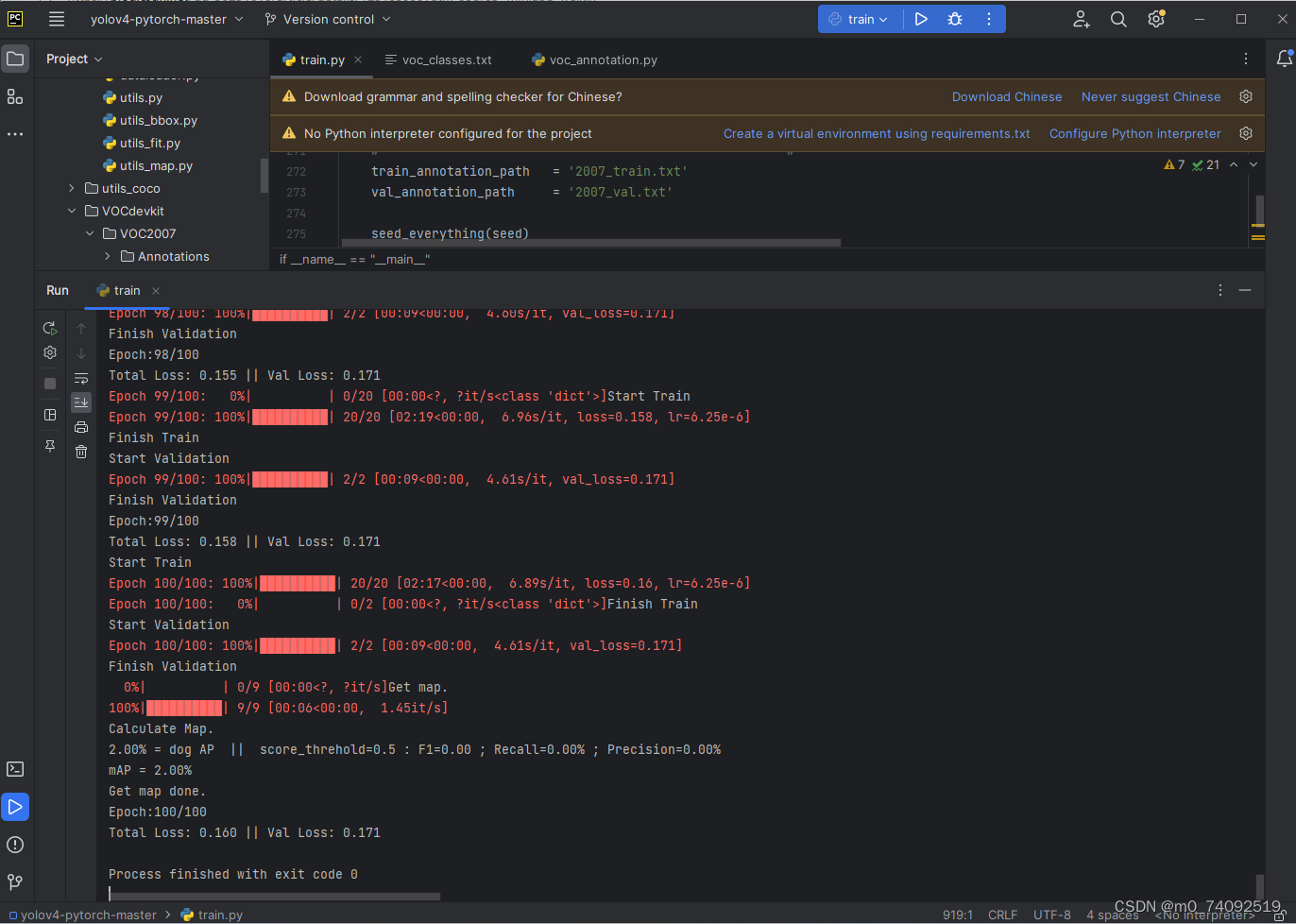Rerun the train process

pos(50,328)
